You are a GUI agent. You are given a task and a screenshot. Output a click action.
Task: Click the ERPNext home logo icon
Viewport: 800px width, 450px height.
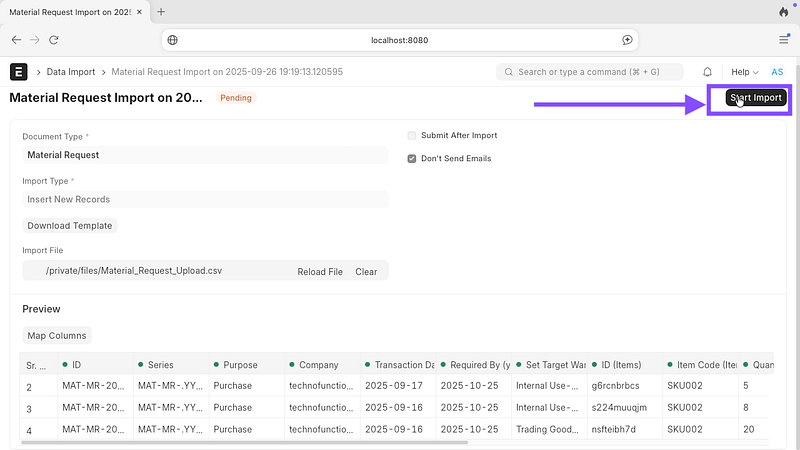click(x=18, y=72)
